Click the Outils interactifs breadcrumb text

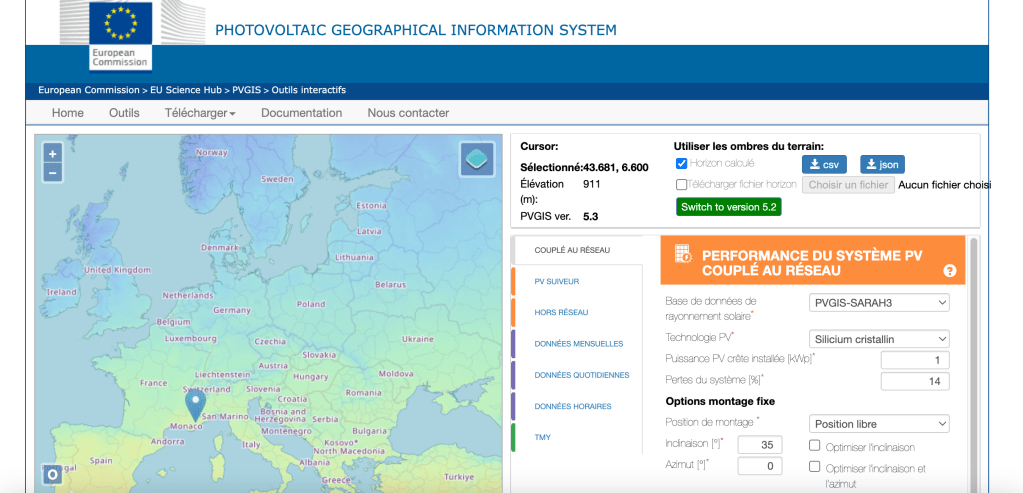309,90
